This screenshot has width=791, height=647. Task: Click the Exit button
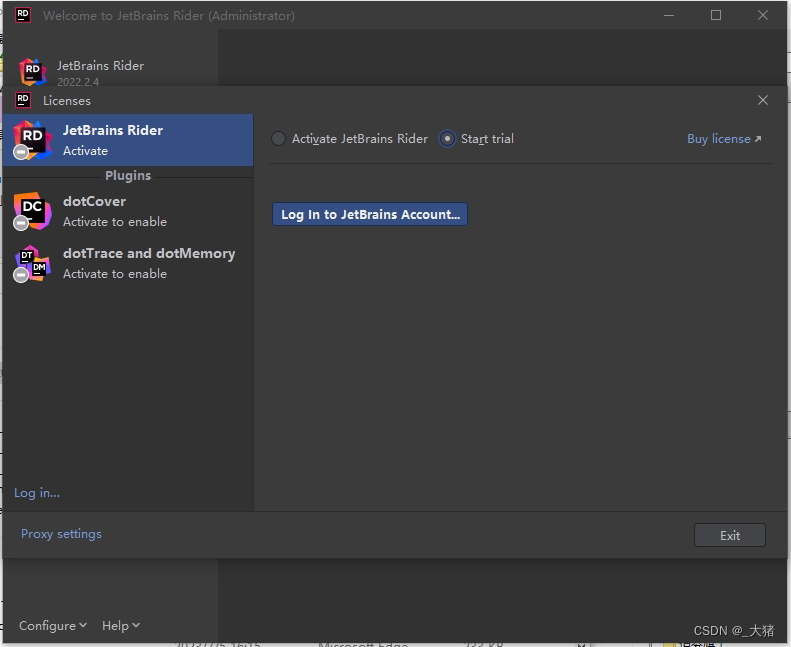(x=729, y=535)
